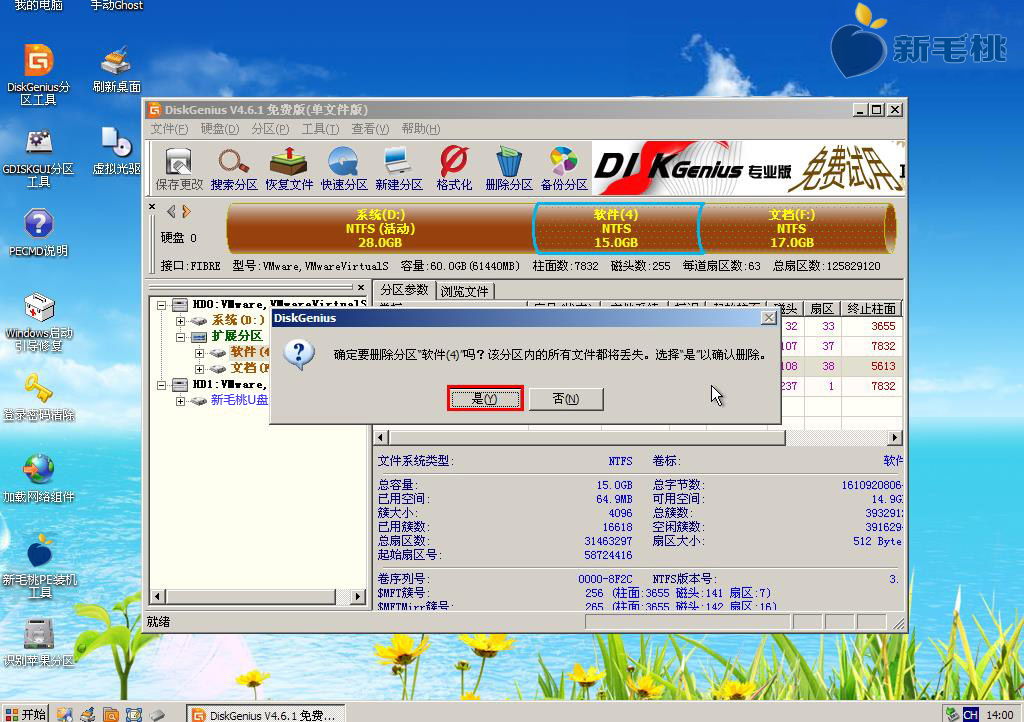Click the CH language indicator in tray

pyautogui.click(x=970, y=714)
